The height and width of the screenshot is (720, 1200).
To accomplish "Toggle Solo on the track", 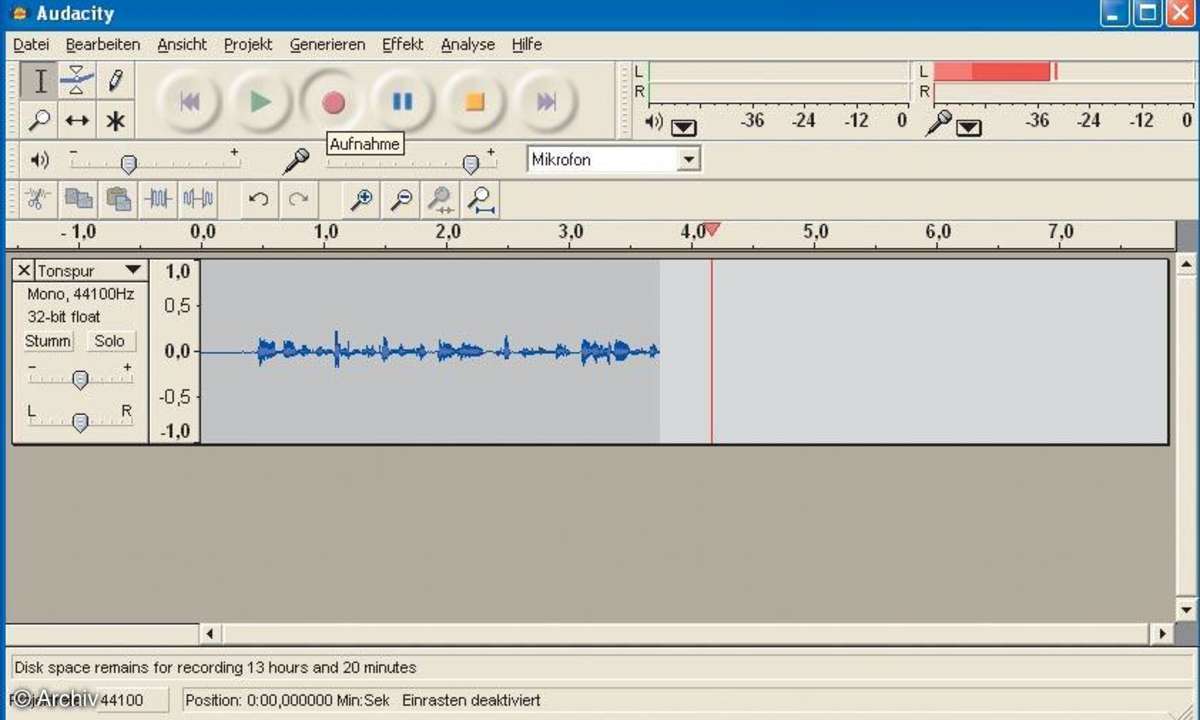I will (x=109, y=341).
